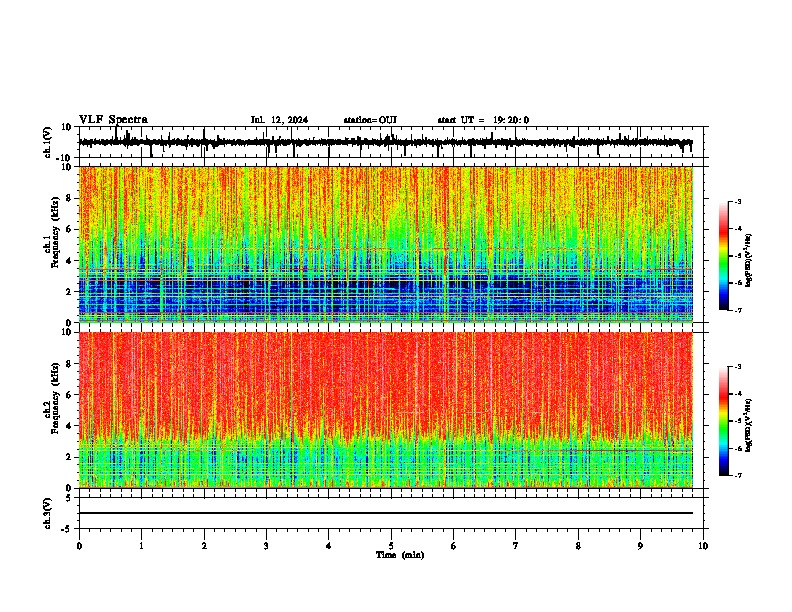The image size is (792, 612).
Task: Click the "ch.1 Frequency (kHz)" axis label
Action: [x=51, y=232]
